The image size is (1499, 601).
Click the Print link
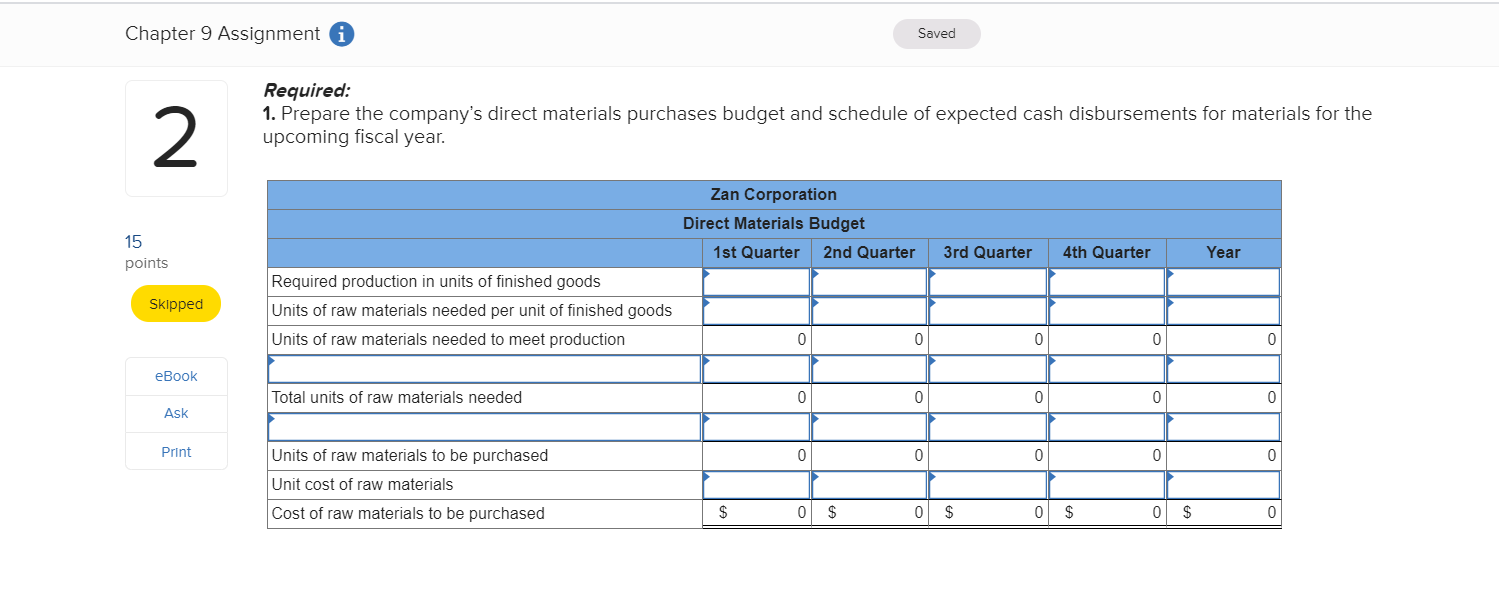[x=176, y=452]
